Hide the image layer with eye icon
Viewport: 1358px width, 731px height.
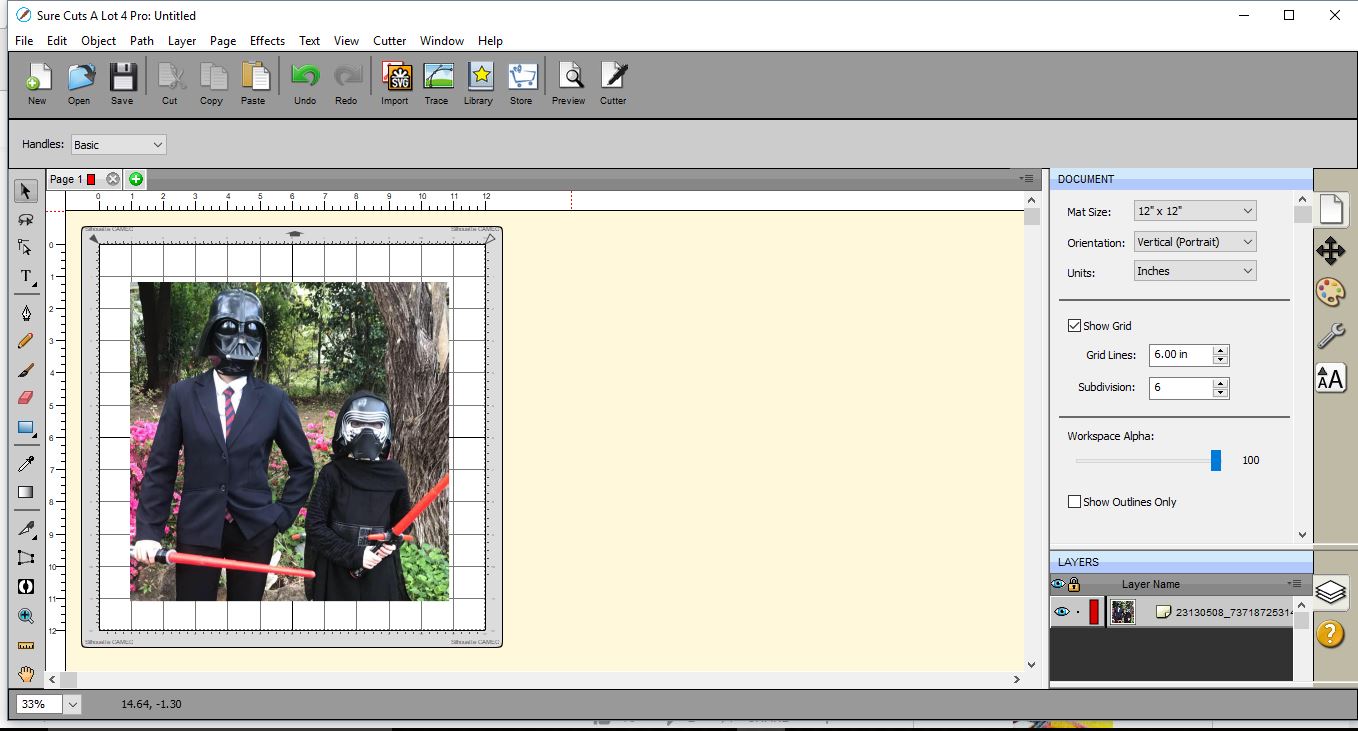[1061, 612]
